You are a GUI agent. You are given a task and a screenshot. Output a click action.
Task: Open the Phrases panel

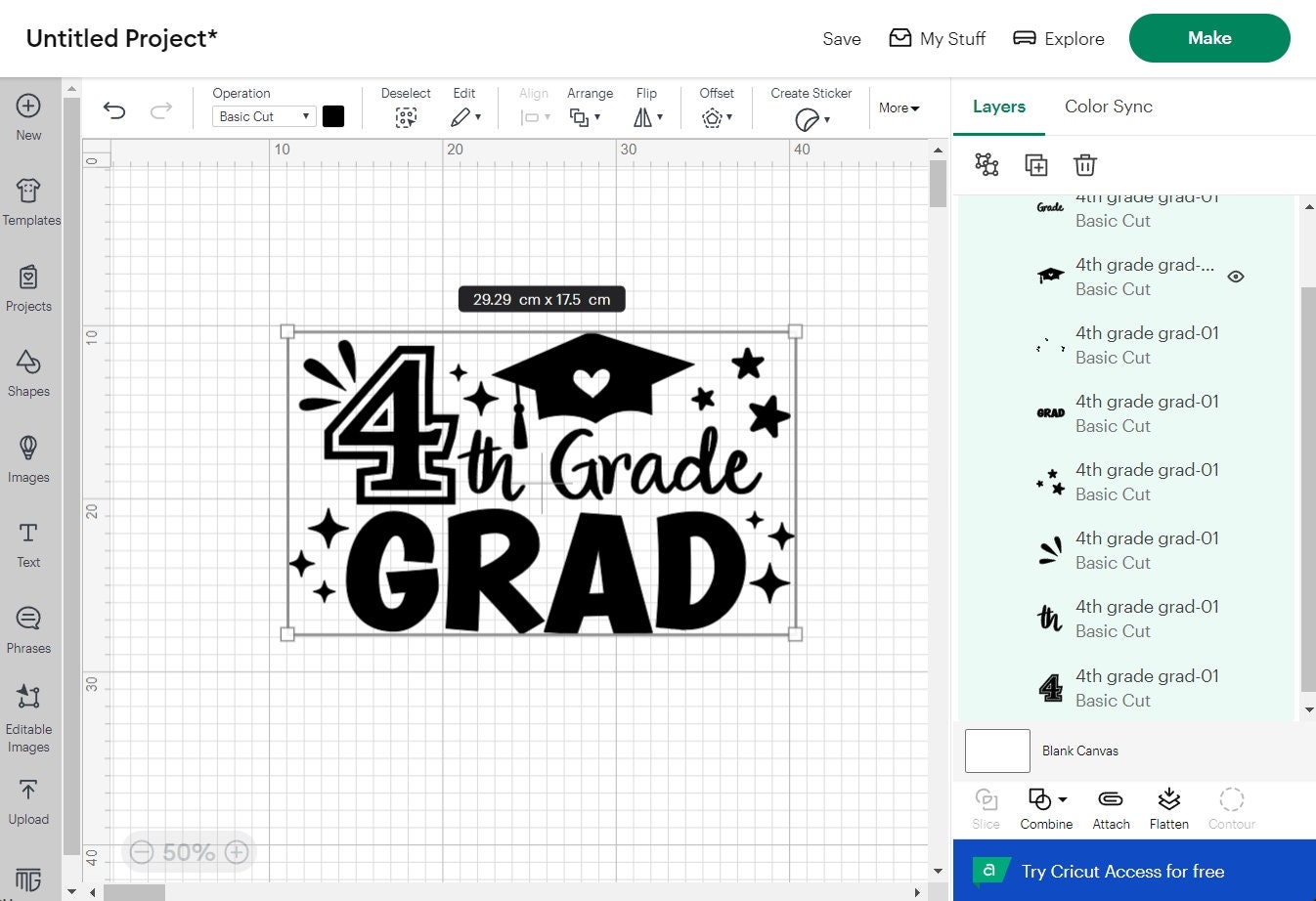28,630
